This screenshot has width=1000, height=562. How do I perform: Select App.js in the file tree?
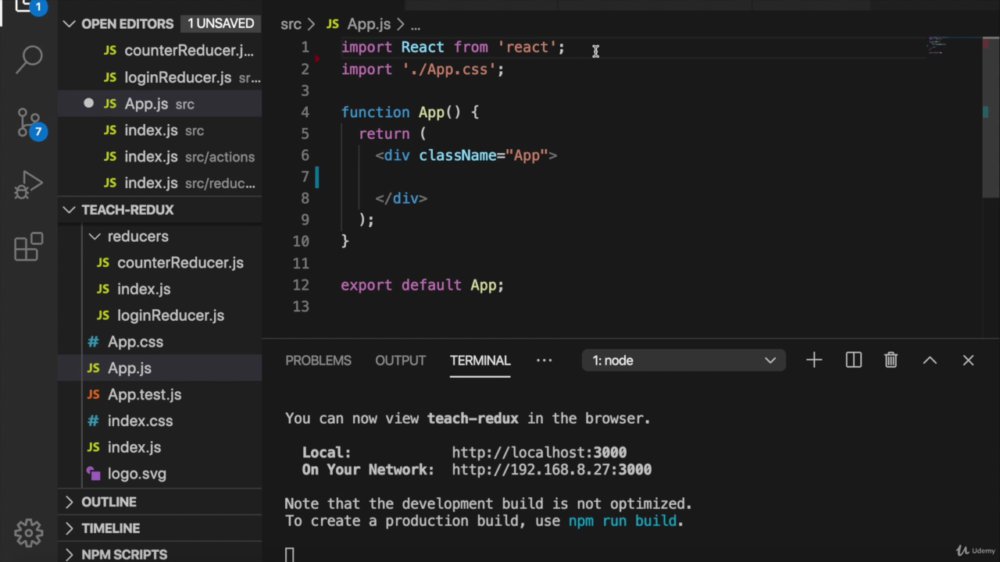tap(160, 368)
